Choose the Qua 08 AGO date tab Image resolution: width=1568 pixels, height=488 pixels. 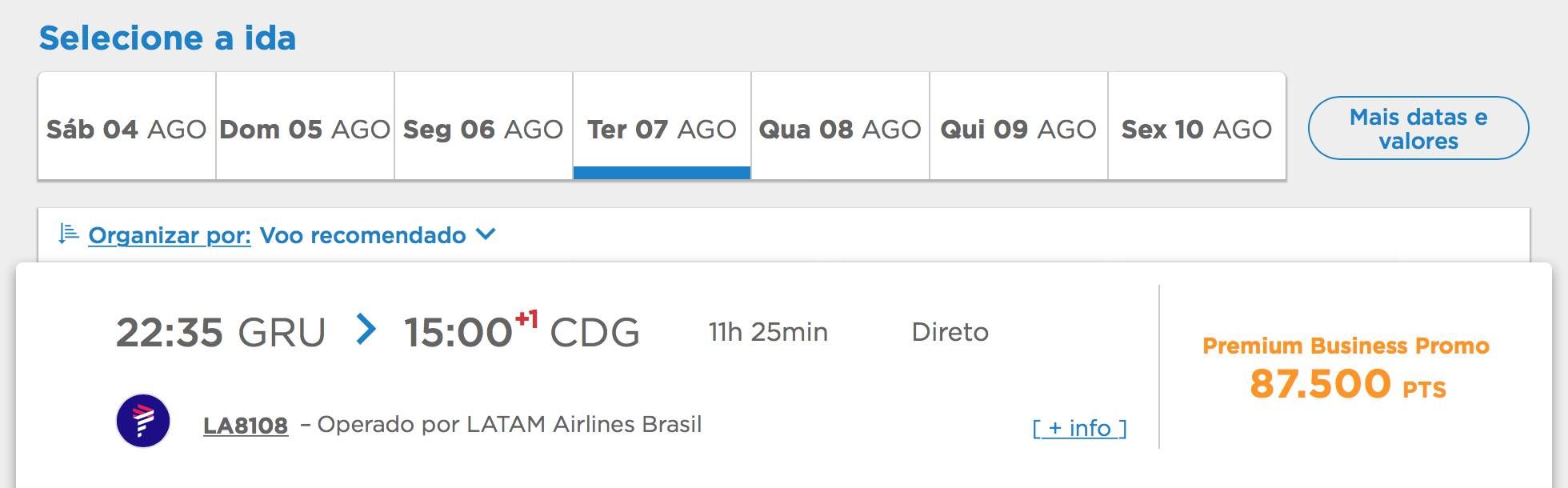(840, 126)
